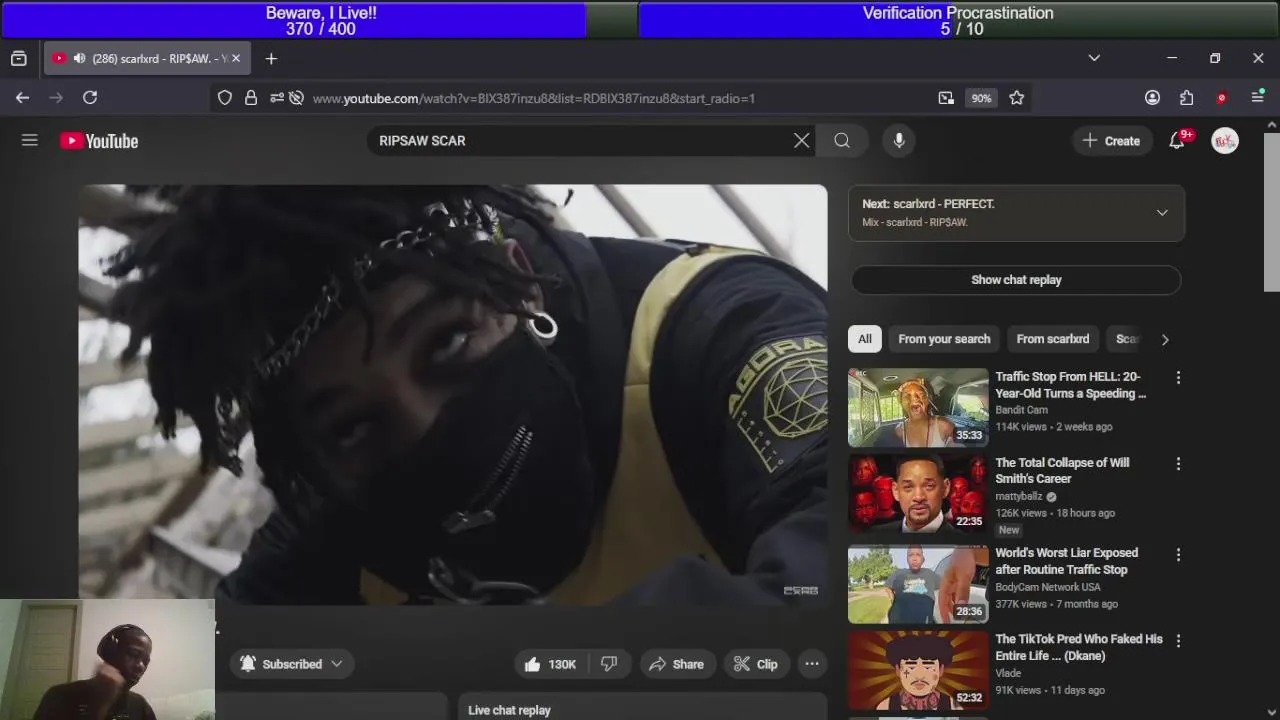Open the Create menu
The width and height of the screenshot is (1280, 720).
coord(1112,141)
